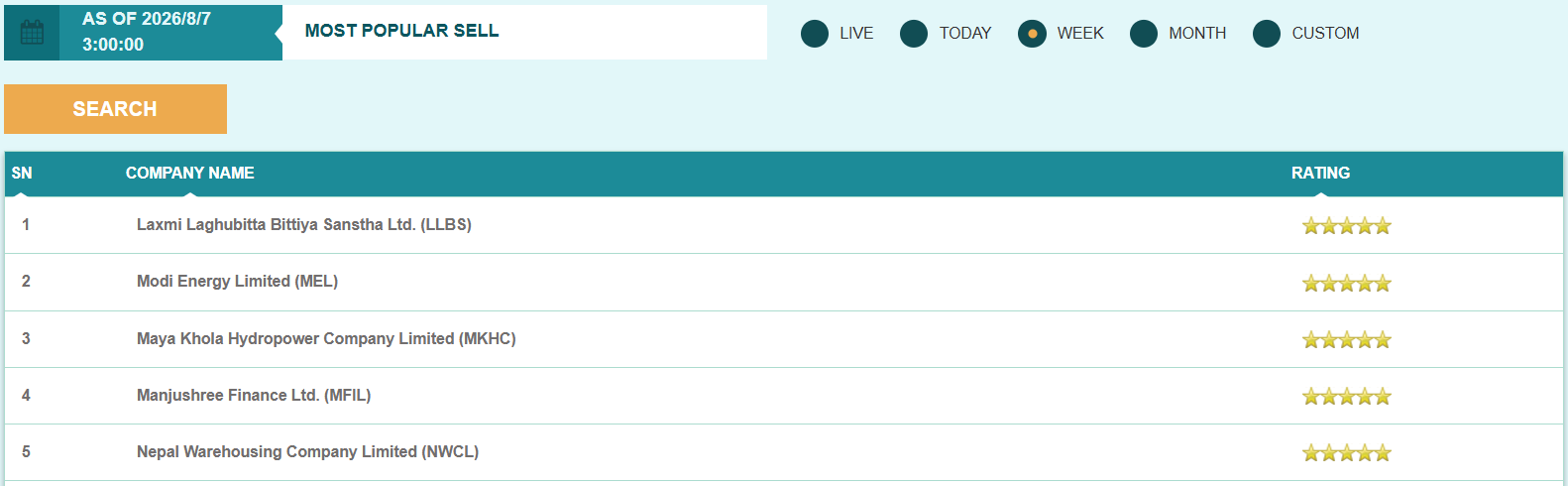
Task: Select the LIVE radio option
Action: tap(815, 34)
